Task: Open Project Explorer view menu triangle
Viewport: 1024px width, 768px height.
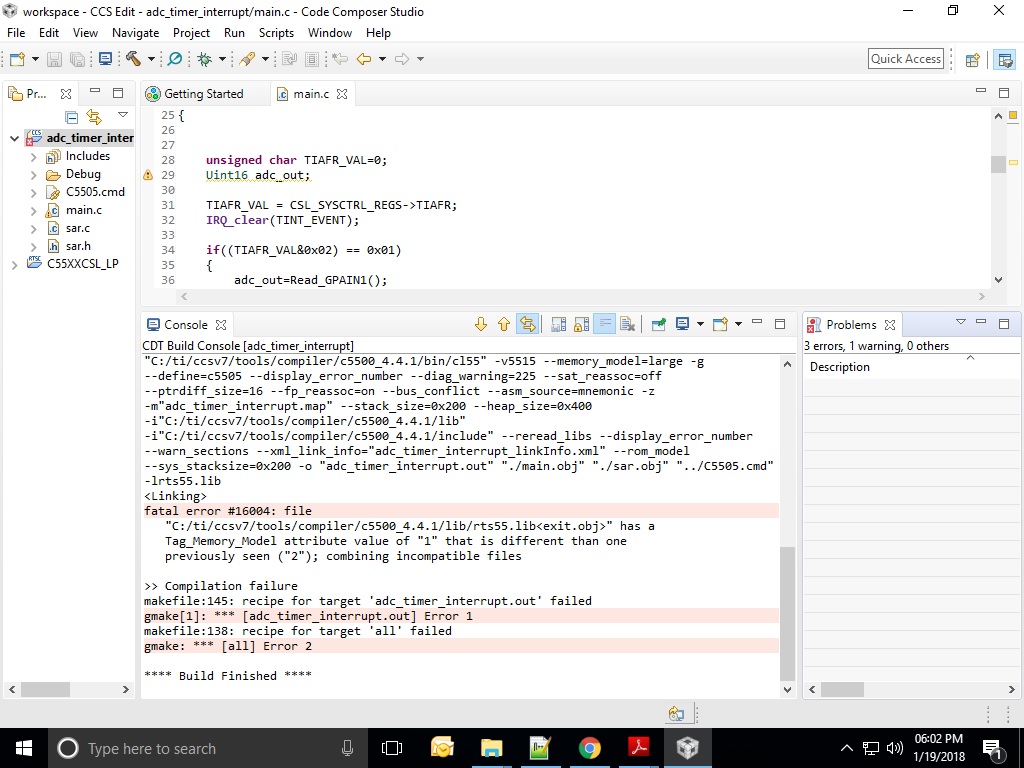Action: point(123,115)
